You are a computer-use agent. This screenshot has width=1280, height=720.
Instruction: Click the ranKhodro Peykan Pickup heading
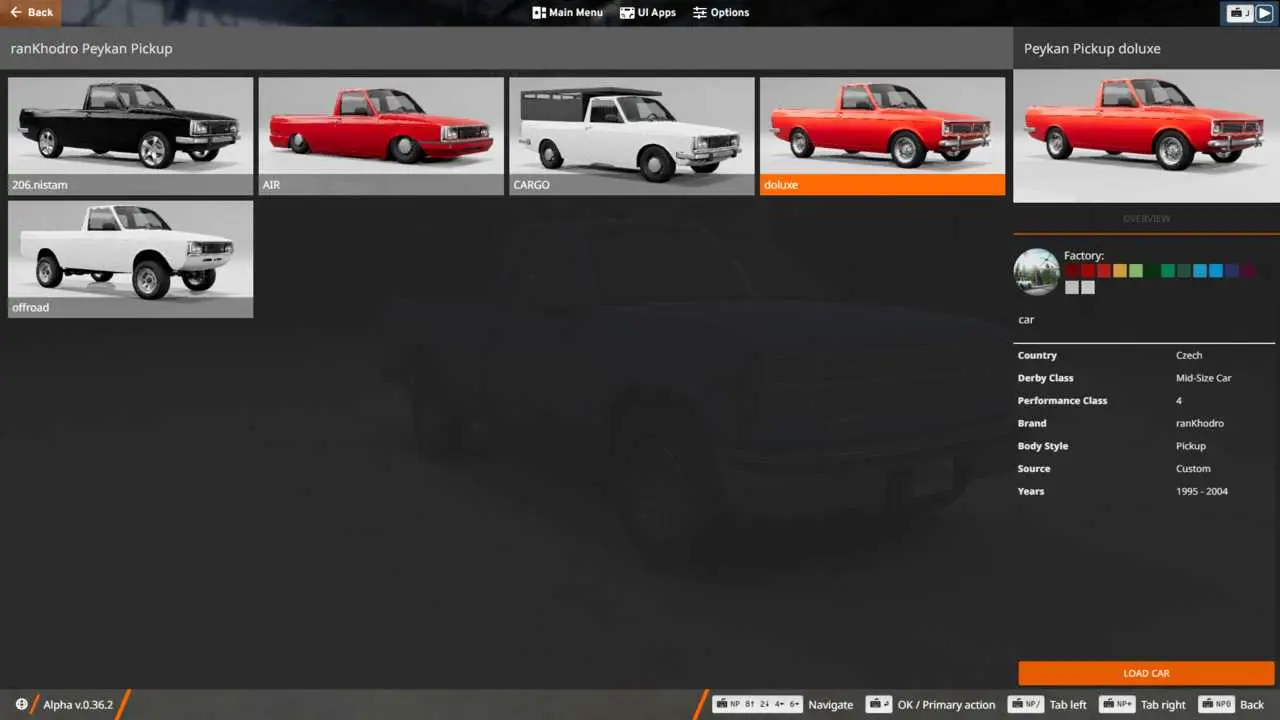91,48
